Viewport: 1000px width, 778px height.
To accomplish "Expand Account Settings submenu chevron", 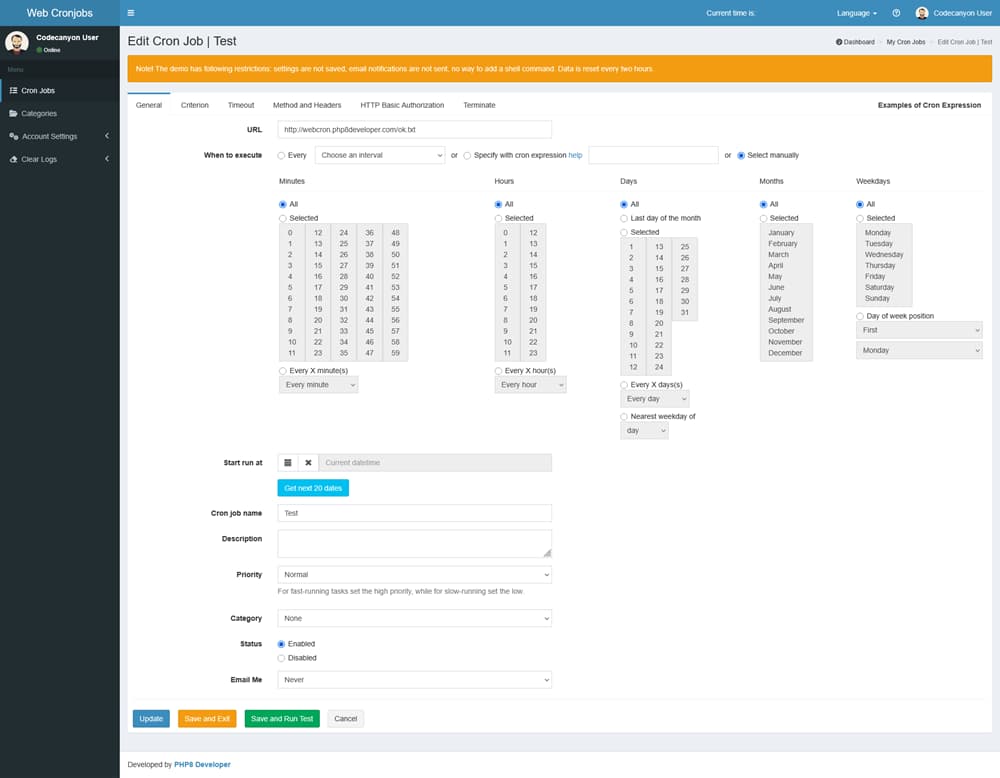I will [107, 136].
